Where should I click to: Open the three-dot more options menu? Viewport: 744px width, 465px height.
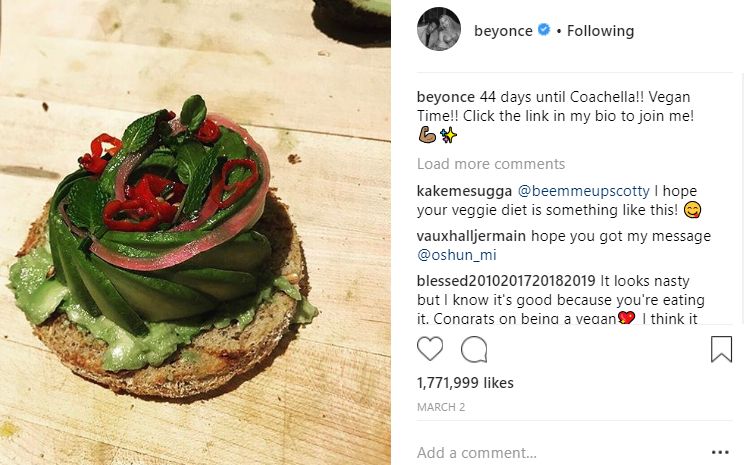720,452
